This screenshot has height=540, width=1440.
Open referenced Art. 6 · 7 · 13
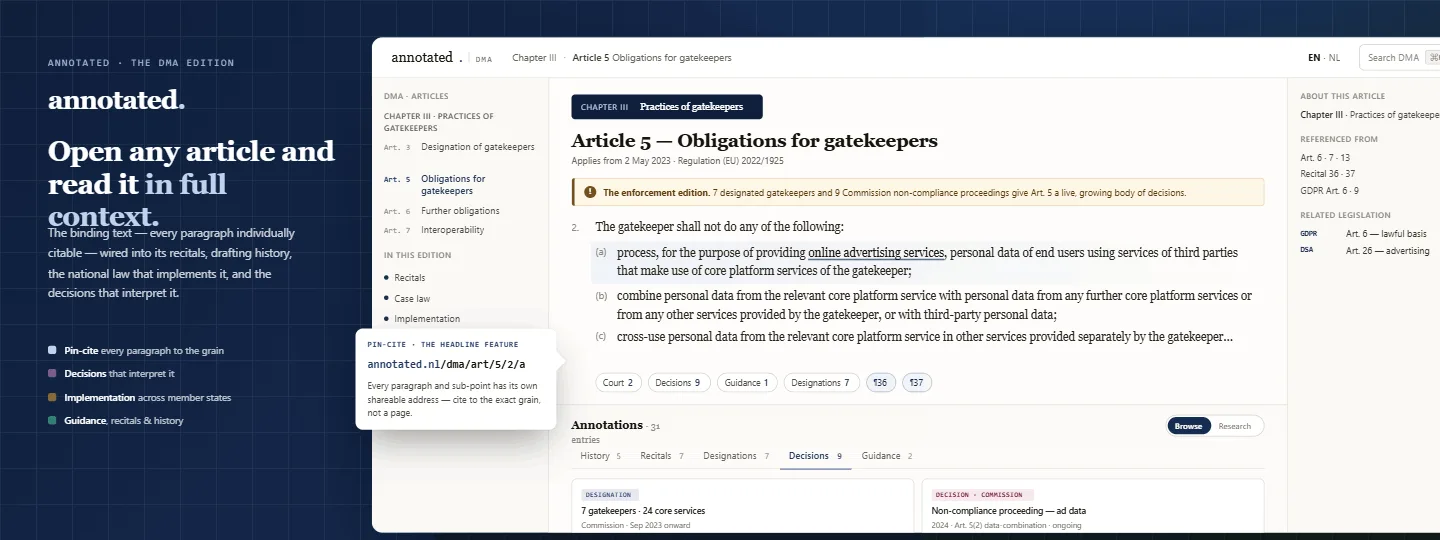point(1325,158)
